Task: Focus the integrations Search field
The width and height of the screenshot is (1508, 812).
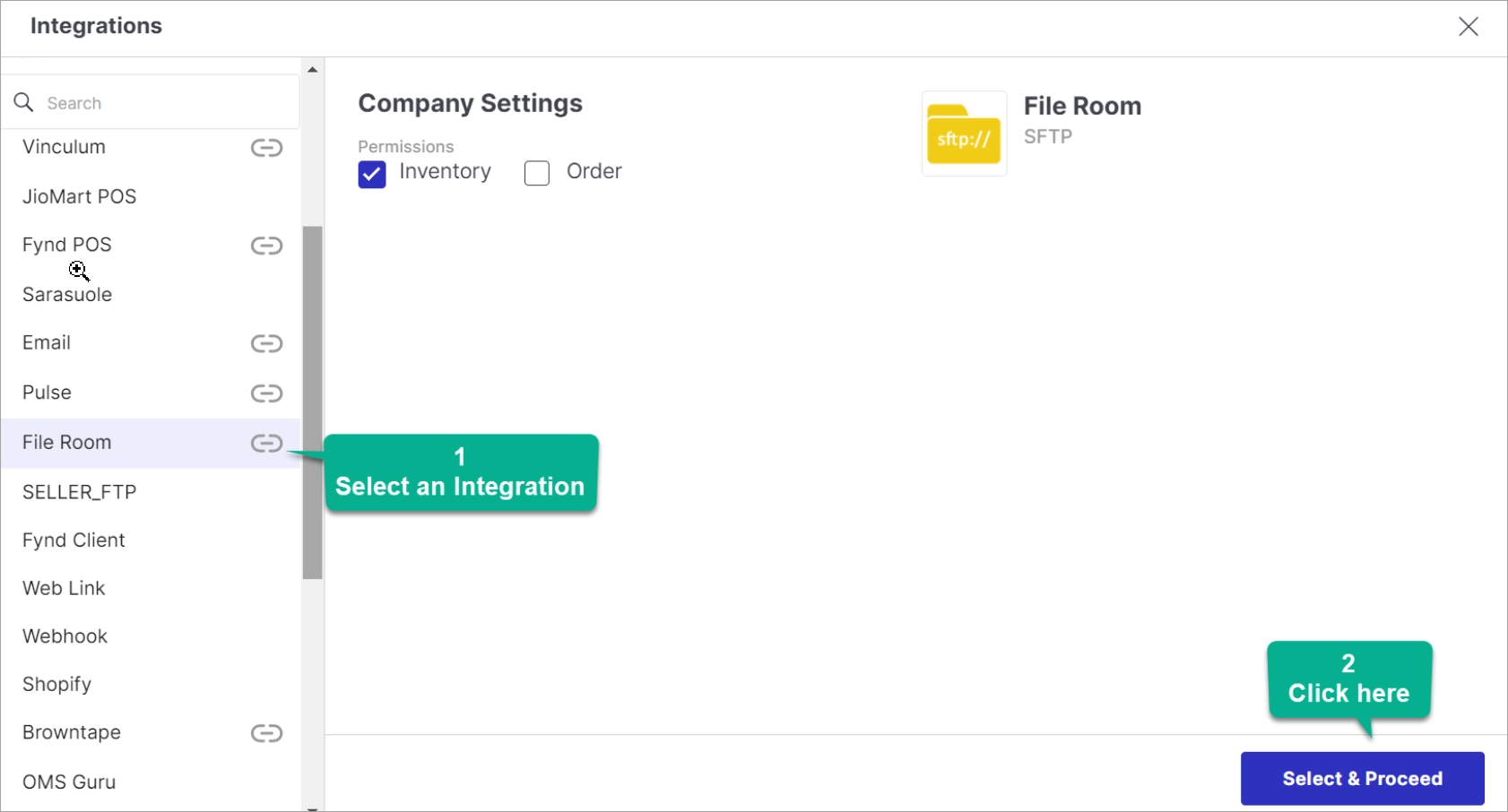Action: click(150, 102)
